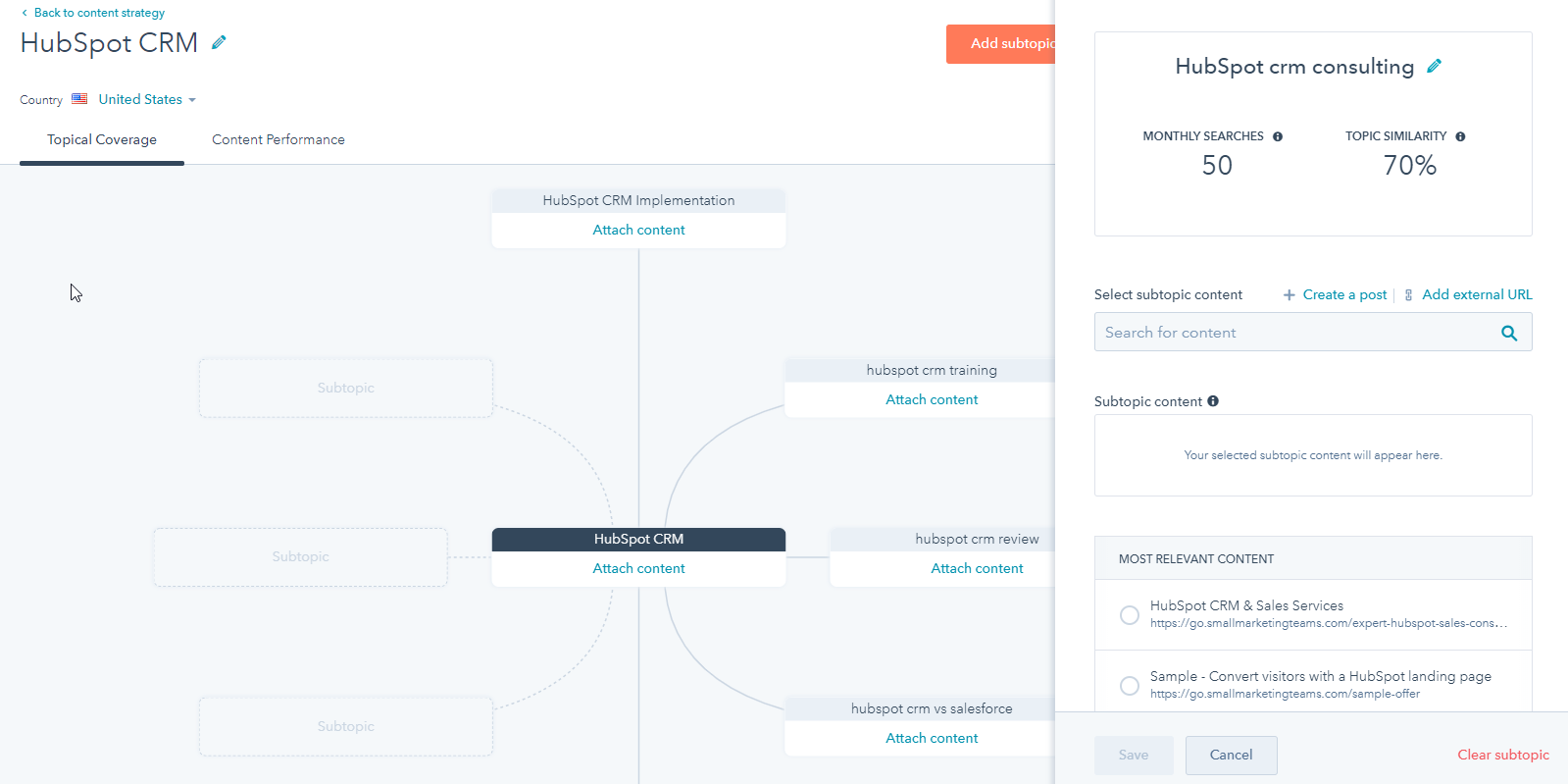Click Monthly Searches info icon
This screenshot has width=1568, height=784.
pos(1278,136)
